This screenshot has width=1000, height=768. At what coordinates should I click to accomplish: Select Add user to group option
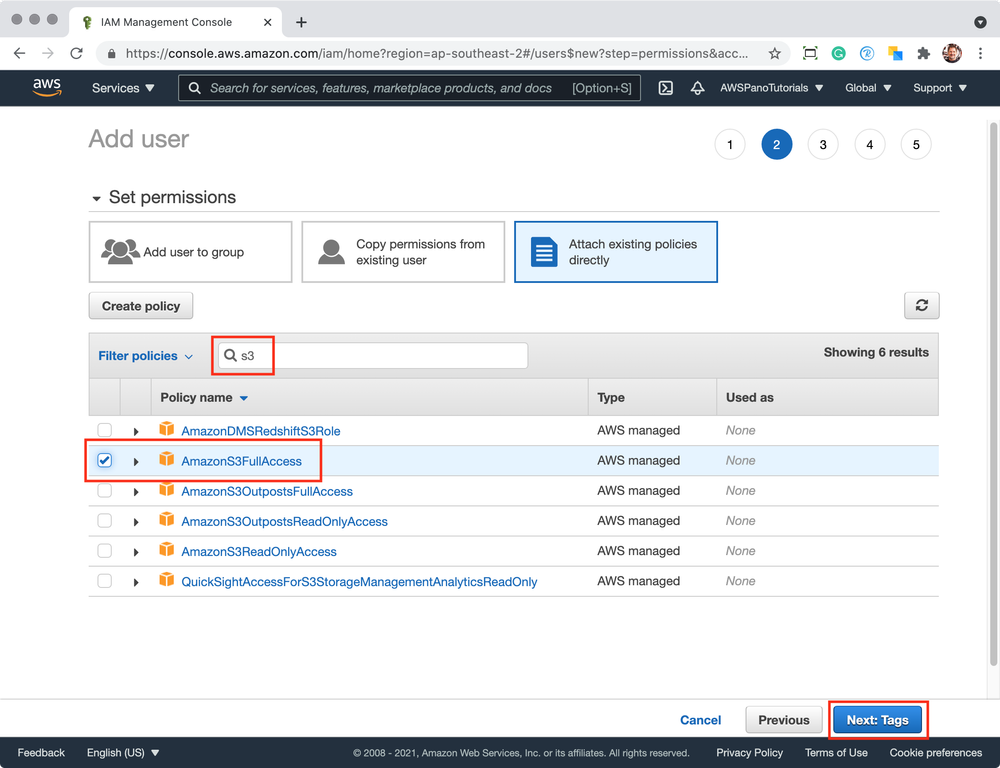click(x=191, y=252)
